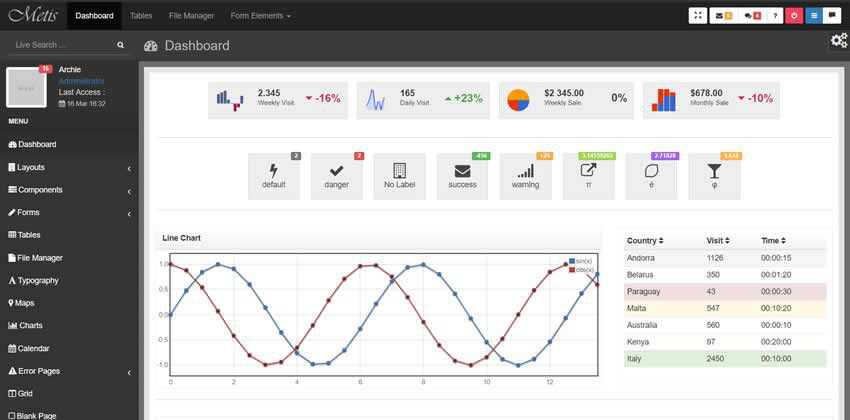The image size is (850, 420).
Task: Toggle the right panel with speech bubble button
Action: point(832,16)
